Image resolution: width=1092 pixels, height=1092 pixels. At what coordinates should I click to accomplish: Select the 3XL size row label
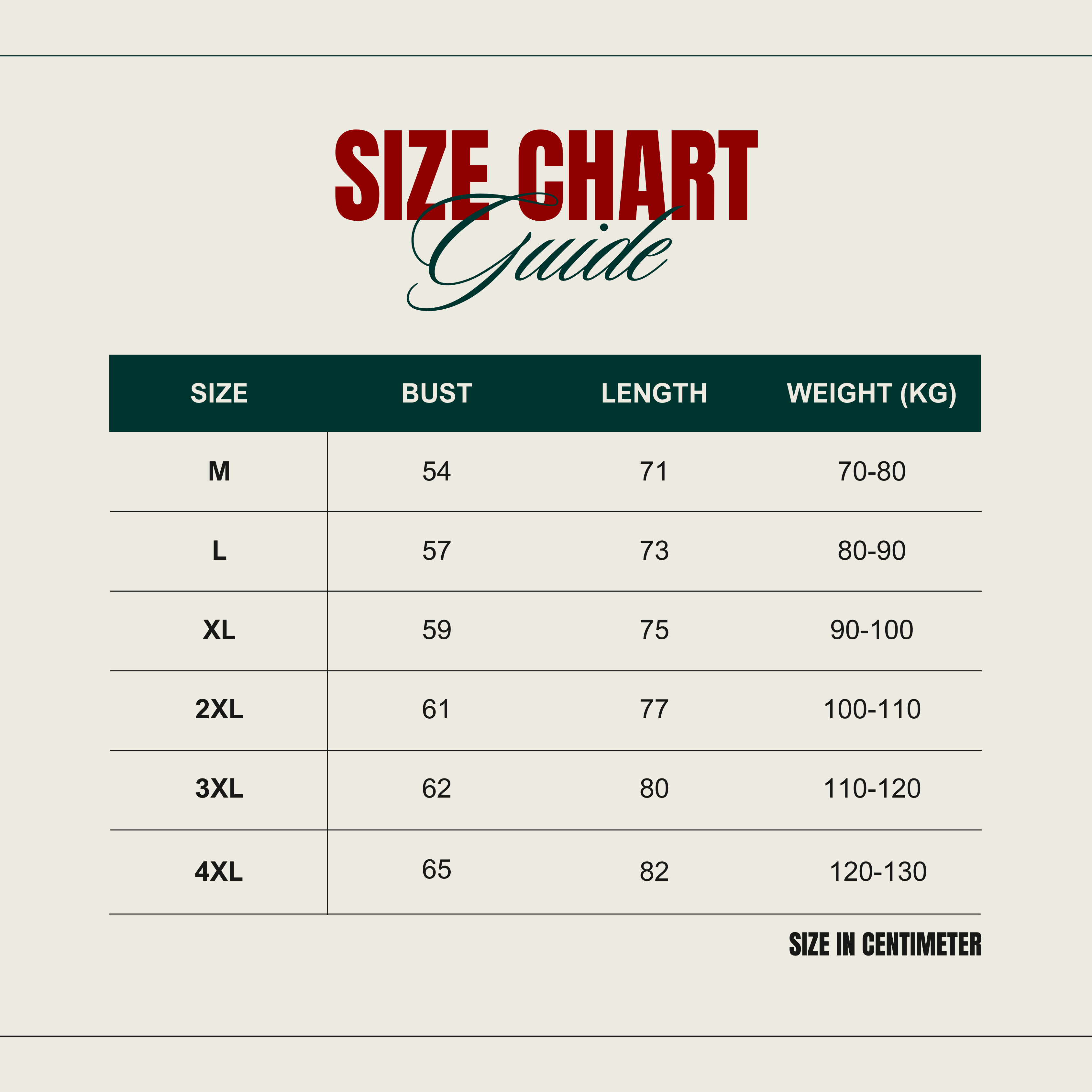pos(219,789)
